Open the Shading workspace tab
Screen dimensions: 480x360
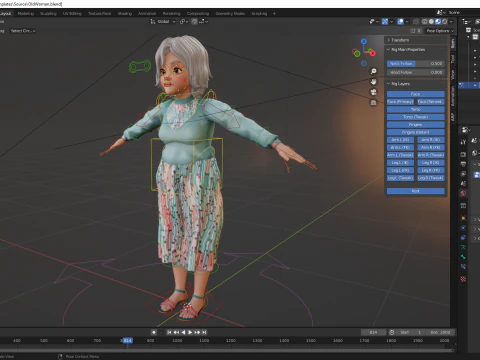[x=125, y=14]
